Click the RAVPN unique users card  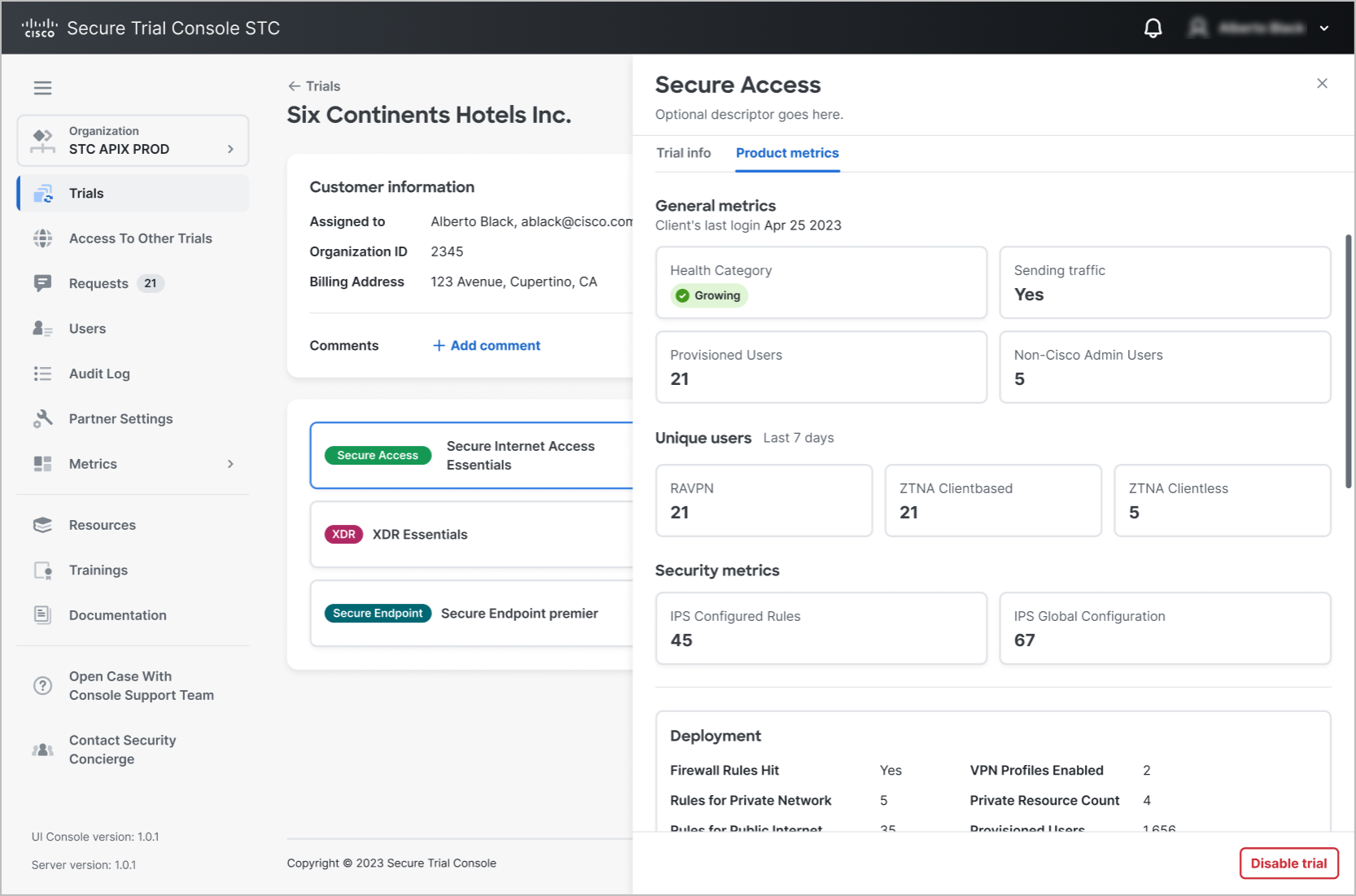pos(763,500)
